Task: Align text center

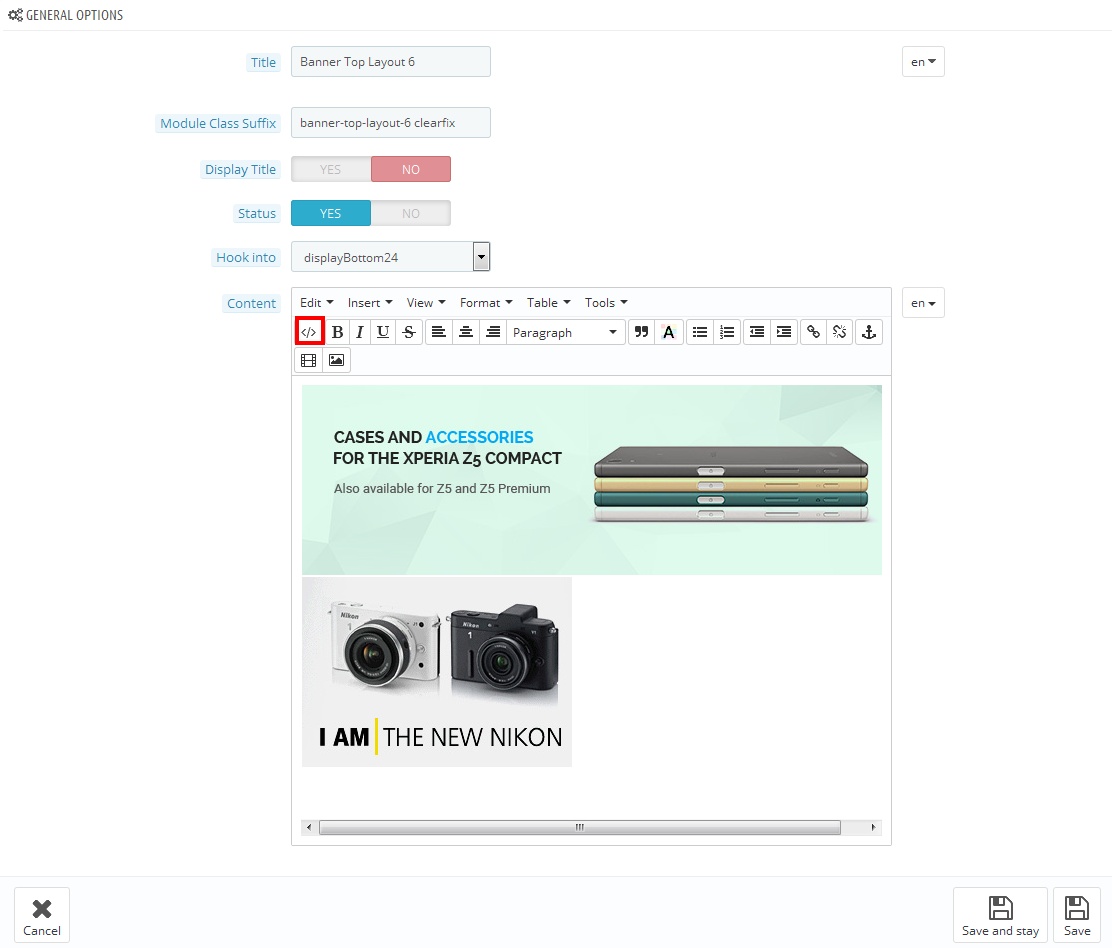Action: [466, 332]
